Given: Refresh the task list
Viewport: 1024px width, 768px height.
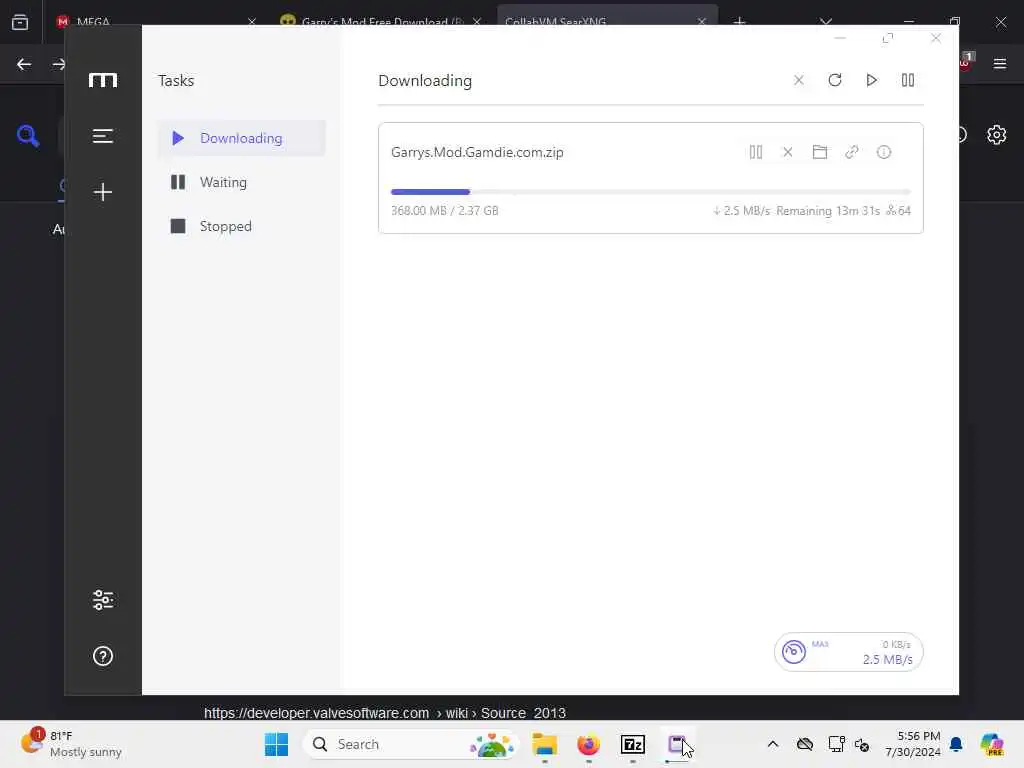Looking at the screenshot, I should coord(835,80).
